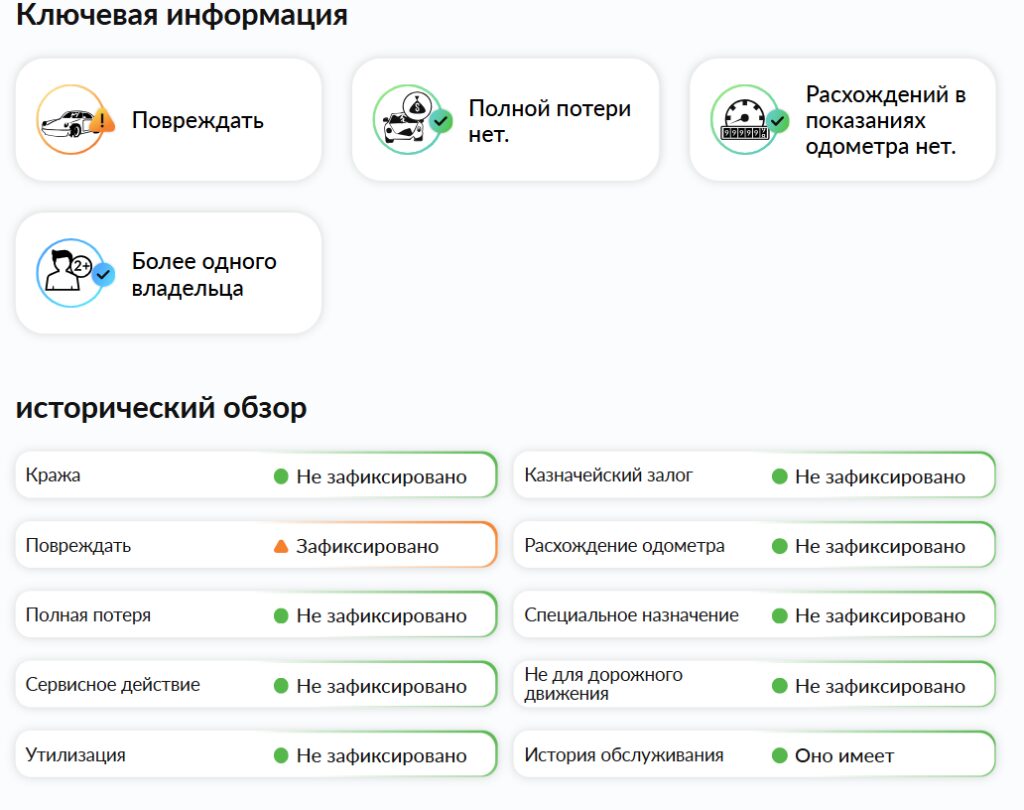Click Не зафиксировано in Полная потеря row
This screenshot has width=1024, height=810.
tap(381, 615)
